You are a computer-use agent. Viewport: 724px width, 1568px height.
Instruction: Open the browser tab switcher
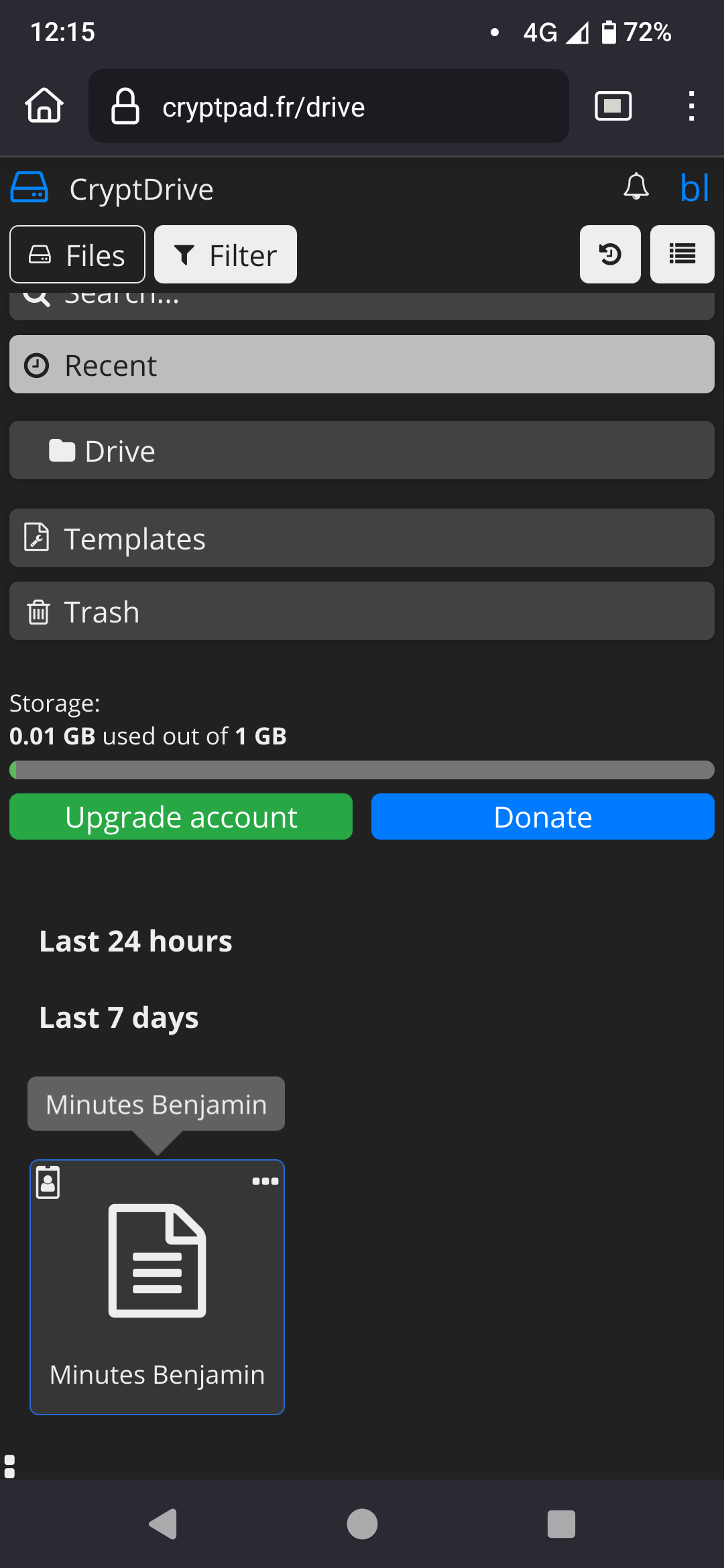[613, 106]
